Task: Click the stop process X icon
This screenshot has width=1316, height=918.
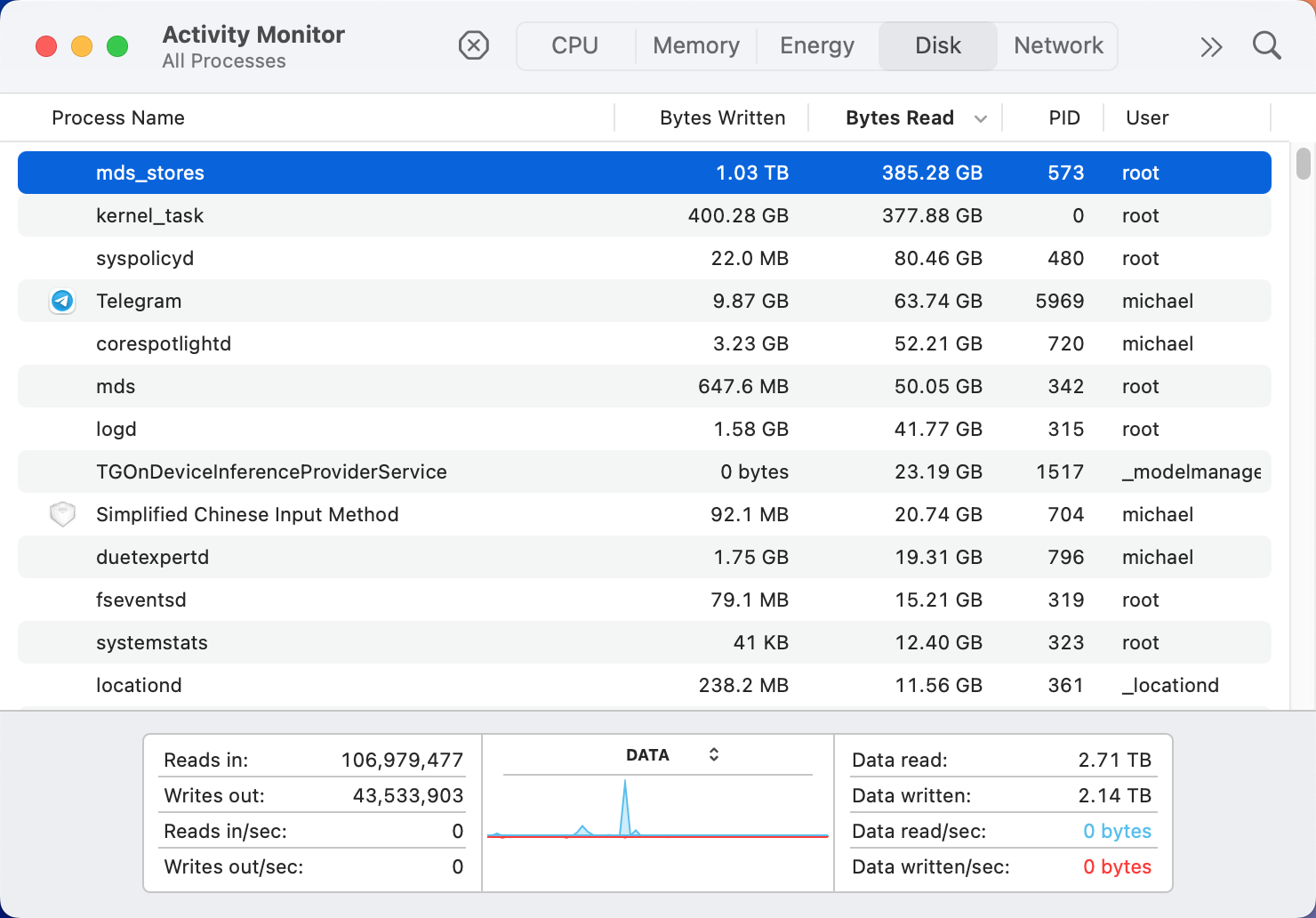Action: click(474, 45)
